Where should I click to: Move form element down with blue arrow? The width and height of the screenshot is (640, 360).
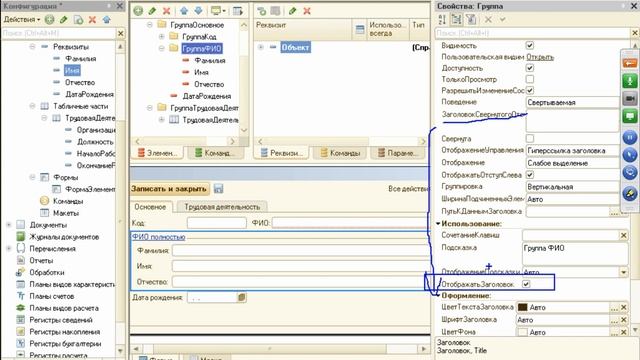click(198, 11)
